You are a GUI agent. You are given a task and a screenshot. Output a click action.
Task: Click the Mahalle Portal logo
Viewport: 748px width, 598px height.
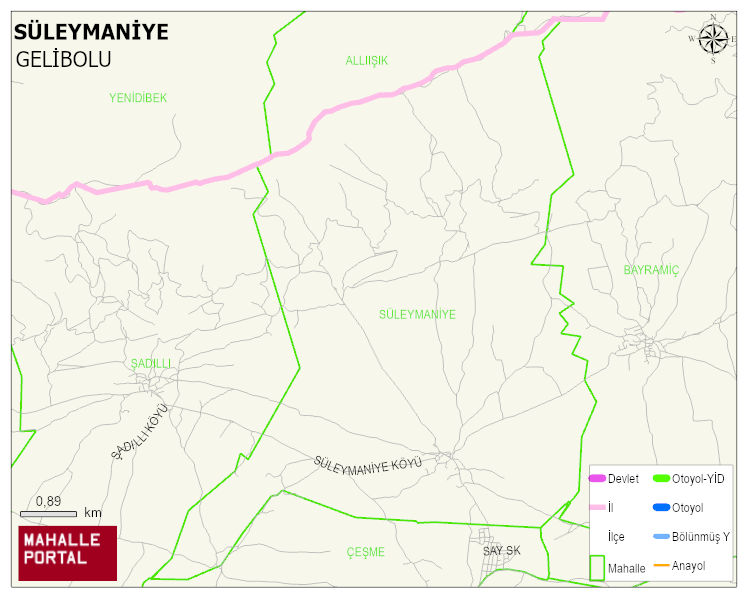point(68,553)
